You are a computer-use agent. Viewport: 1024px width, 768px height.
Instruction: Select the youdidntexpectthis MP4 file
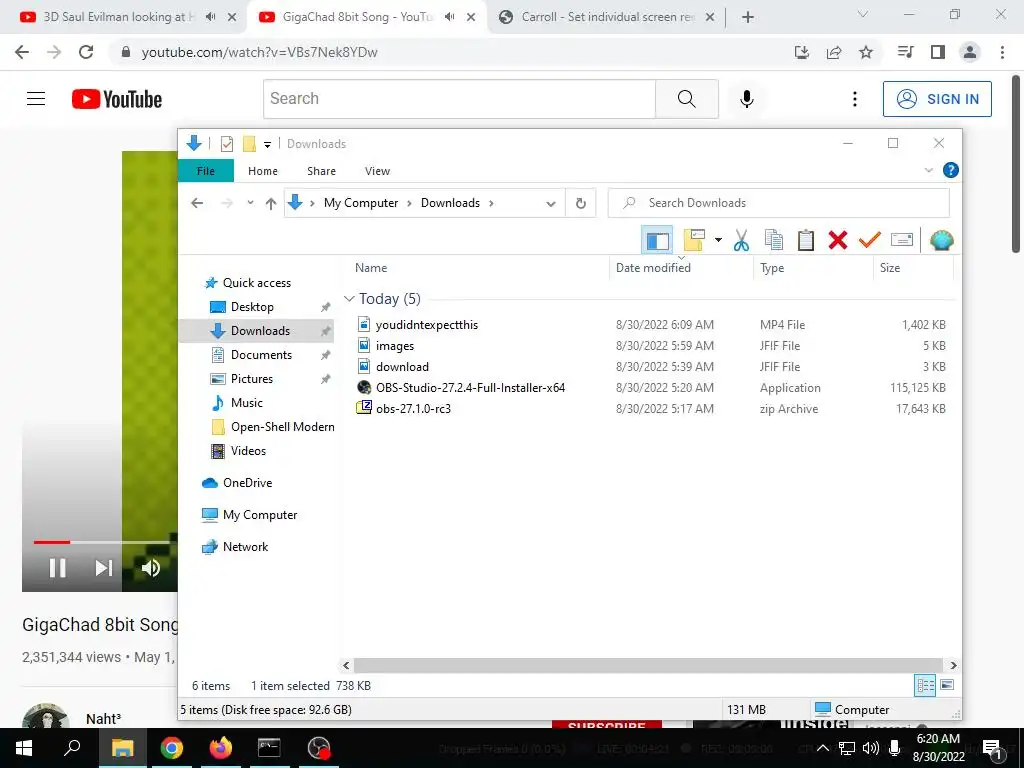426,325
